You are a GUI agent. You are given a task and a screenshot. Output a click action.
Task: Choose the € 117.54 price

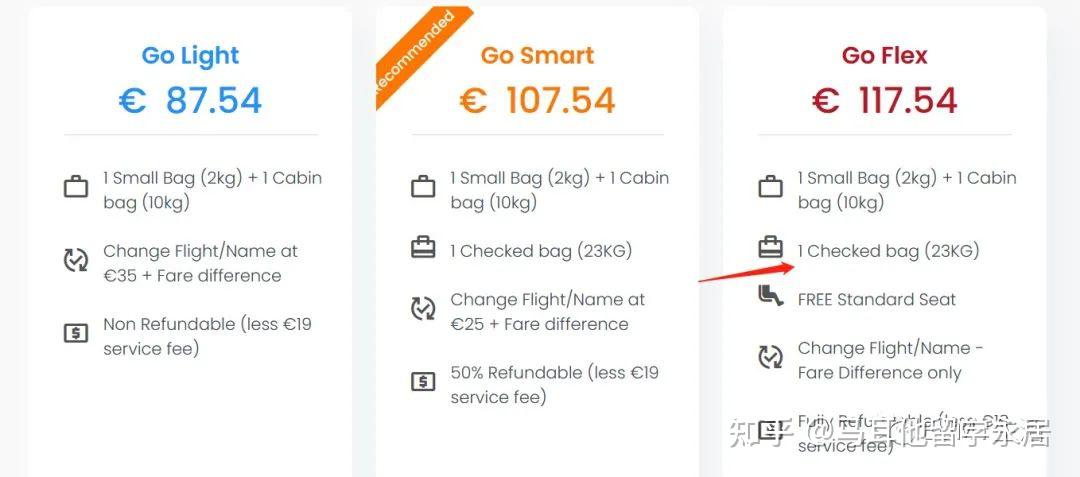point(884,100)
